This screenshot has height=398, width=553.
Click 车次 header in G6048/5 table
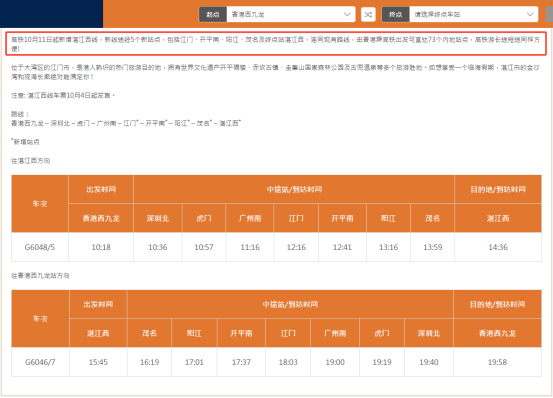click(40, 204)
